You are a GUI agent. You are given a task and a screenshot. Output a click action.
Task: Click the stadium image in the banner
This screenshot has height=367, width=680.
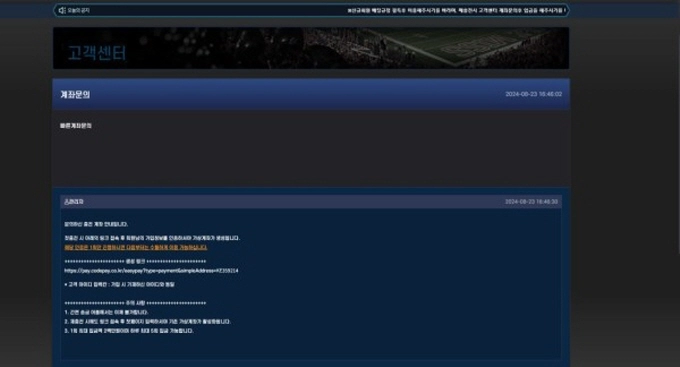coord(434,48)
